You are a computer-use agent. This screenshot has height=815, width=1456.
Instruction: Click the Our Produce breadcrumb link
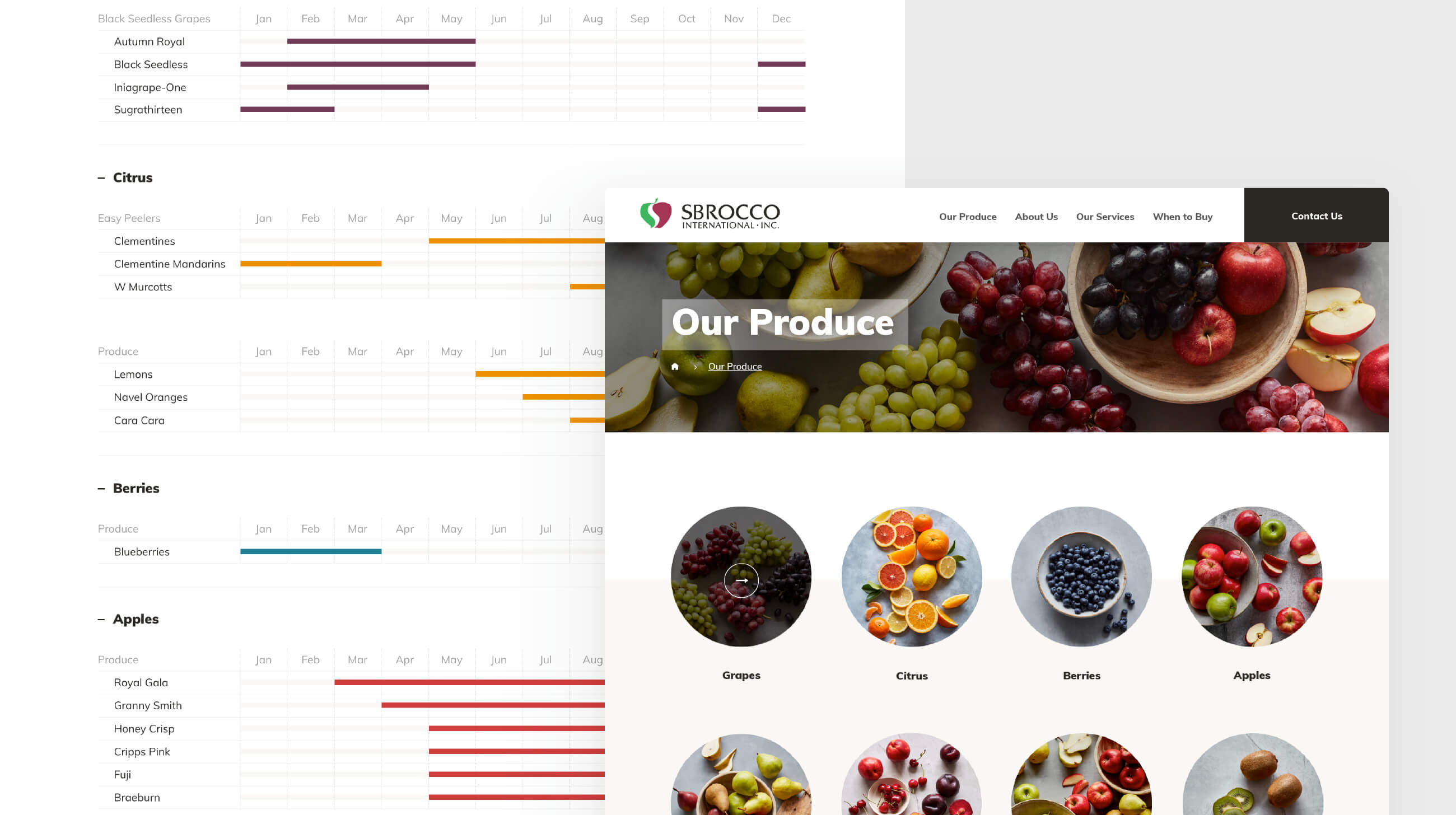(x=735, y=366)
